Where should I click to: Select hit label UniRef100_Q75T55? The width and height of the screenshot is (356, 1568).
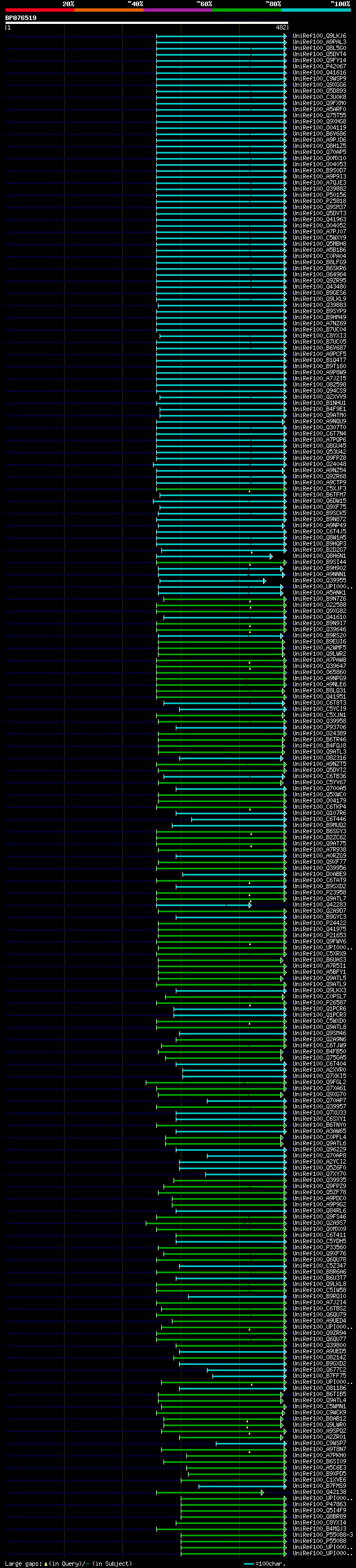(319, 116)
